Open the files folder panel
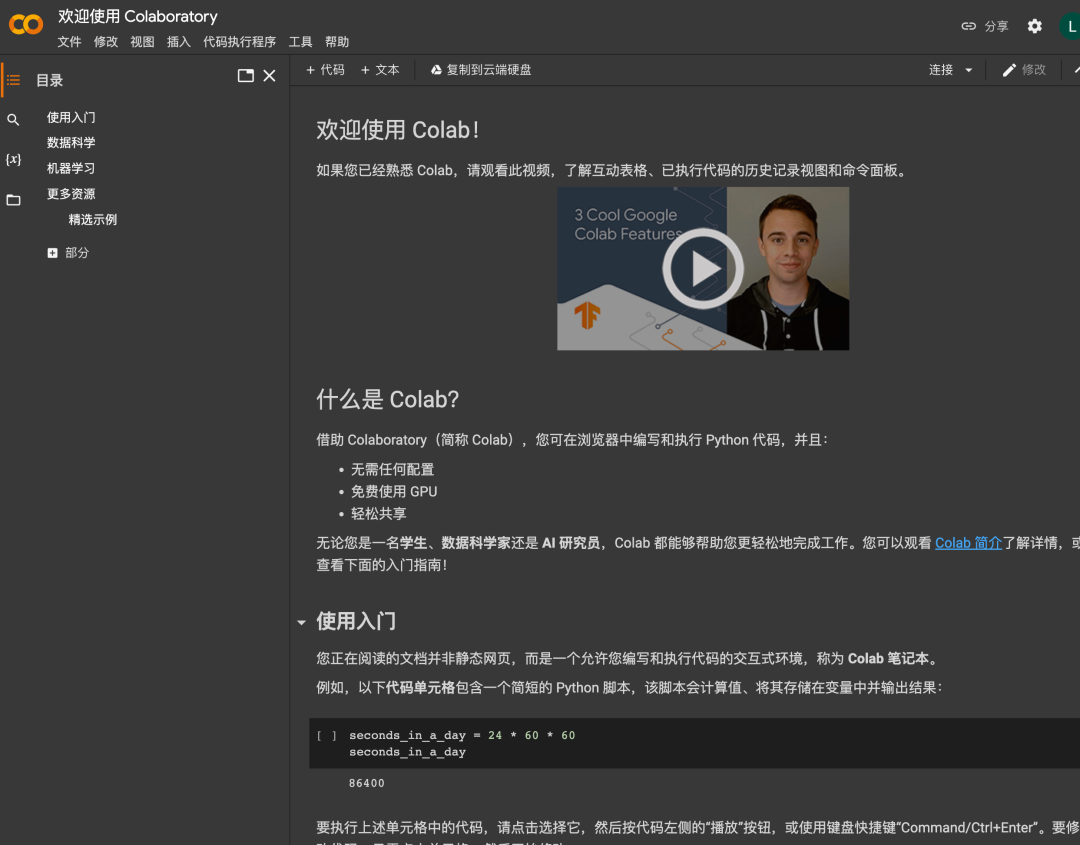This screenshot has width=1080, height=845. point(13,200)
